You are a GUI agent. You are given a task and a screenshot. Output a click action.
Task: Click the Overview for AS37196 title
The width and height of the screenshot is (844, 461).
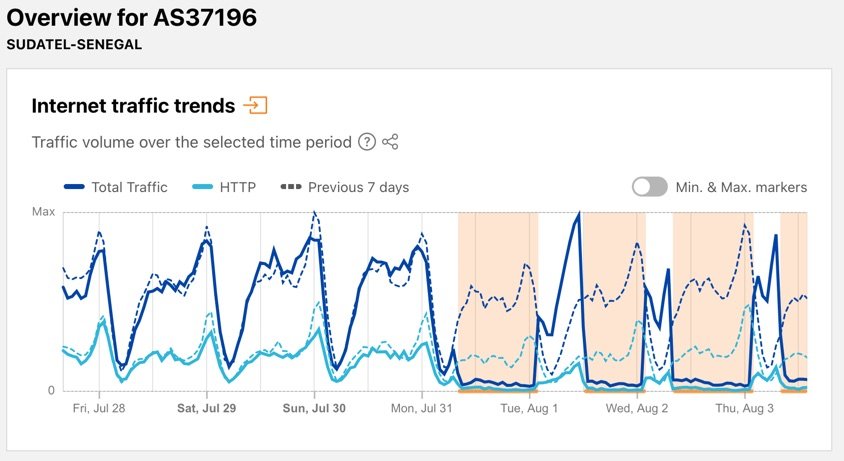132,17
